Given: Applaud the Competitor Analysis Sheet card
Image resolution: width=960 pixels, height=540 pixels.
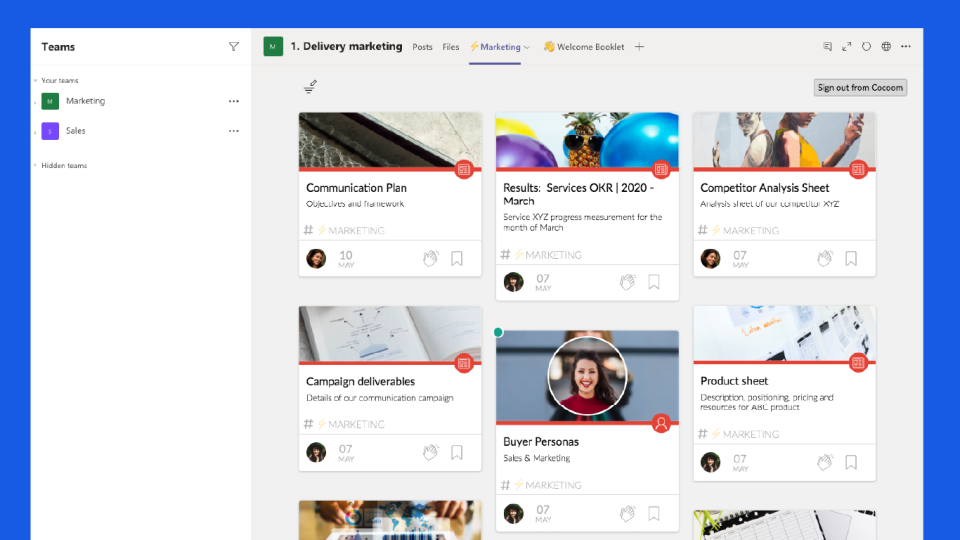Looking at the screenshot, I should coord(825,258).
